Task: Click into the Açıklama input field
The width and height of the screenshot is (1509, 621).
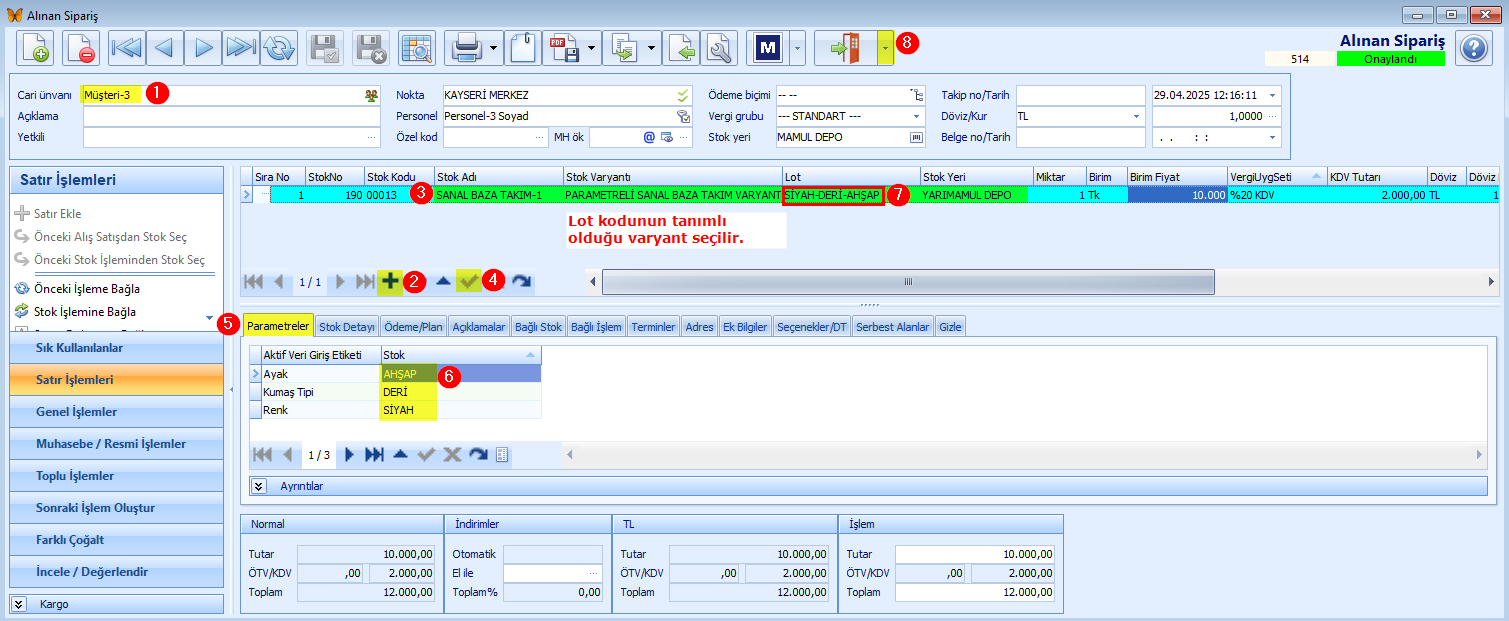Action: 232,116
